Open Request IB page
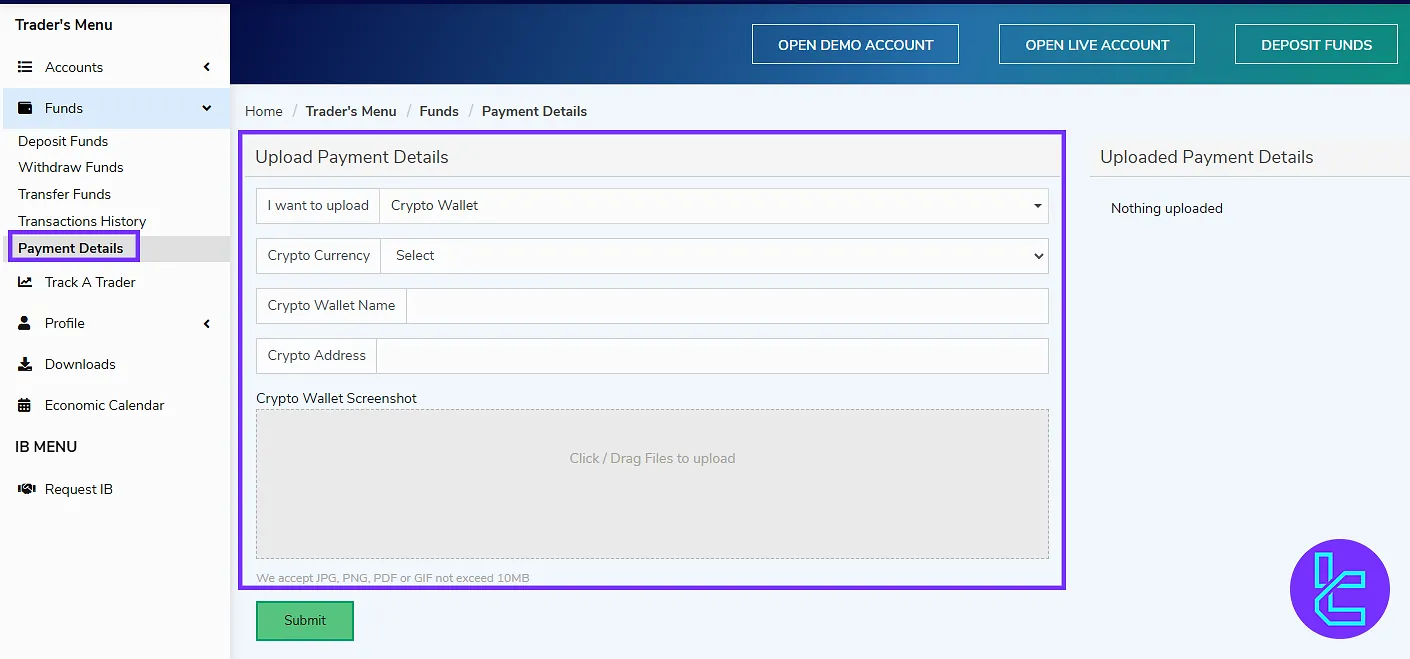The image size is (1410, 659). [79, 489]
